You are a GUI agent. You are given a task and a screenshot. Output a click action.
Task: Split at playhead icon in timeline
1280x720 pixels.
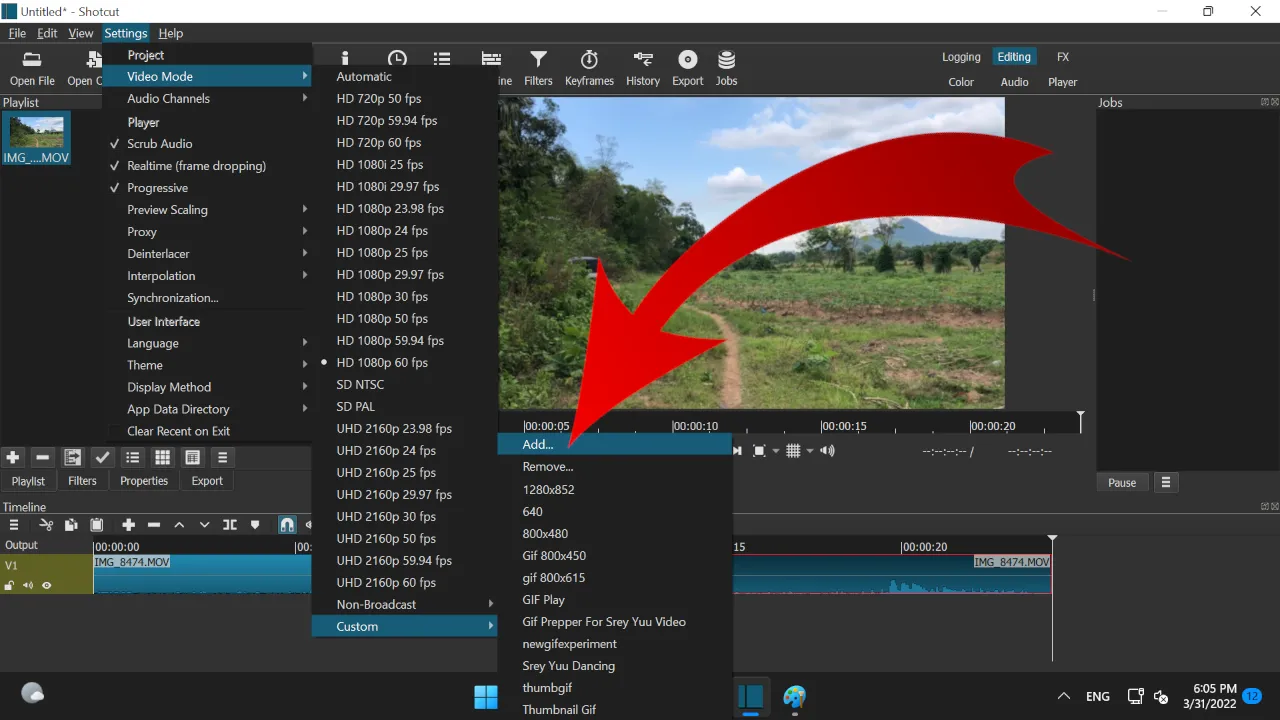pos(230,525)
